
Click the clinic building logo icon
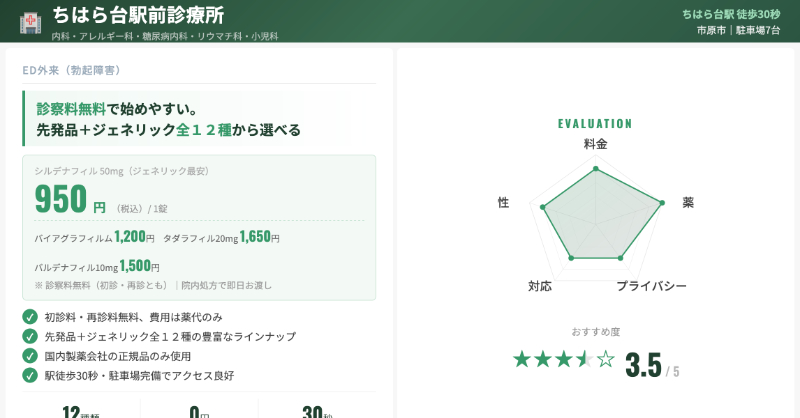click(x=31, y=21)
